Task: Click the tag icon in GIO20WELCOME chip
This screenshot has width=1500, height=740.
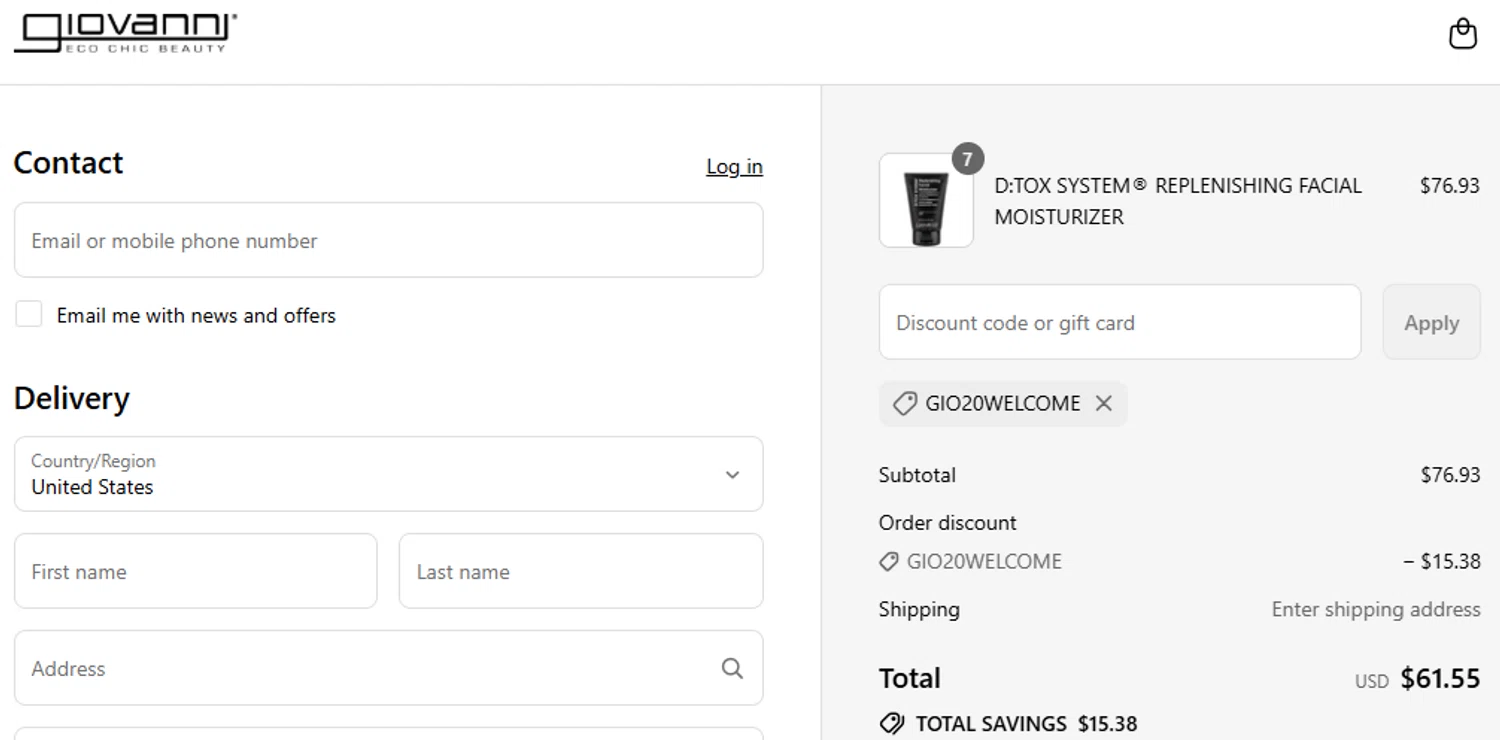Action: tap(904, 403)
